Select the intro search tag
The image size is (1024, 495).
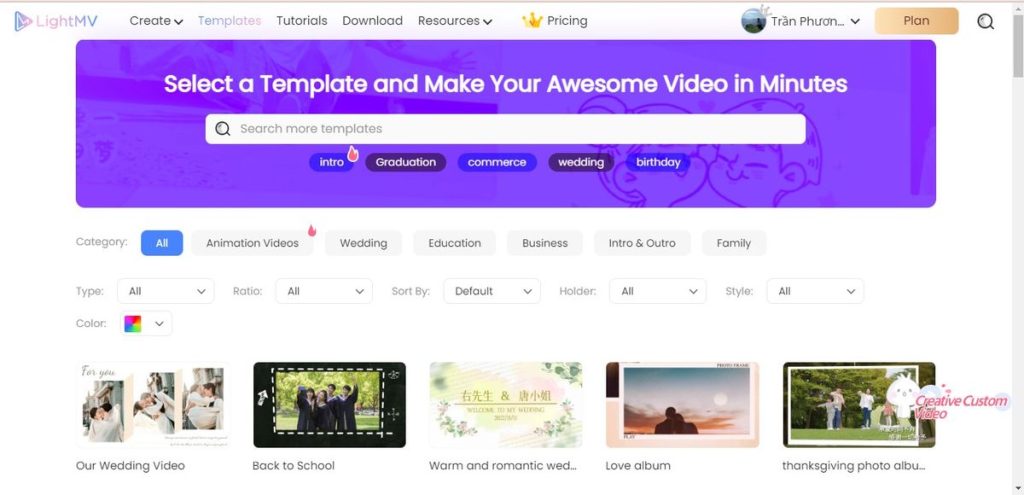click(332, 162)
